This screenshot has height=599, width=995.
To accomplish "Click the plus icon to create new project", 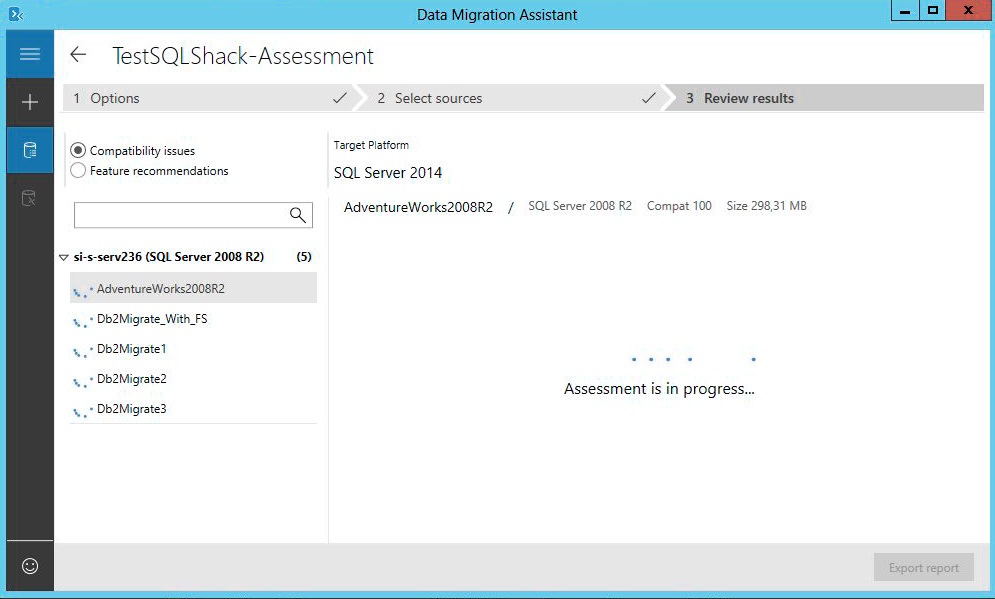I will 30,102.
